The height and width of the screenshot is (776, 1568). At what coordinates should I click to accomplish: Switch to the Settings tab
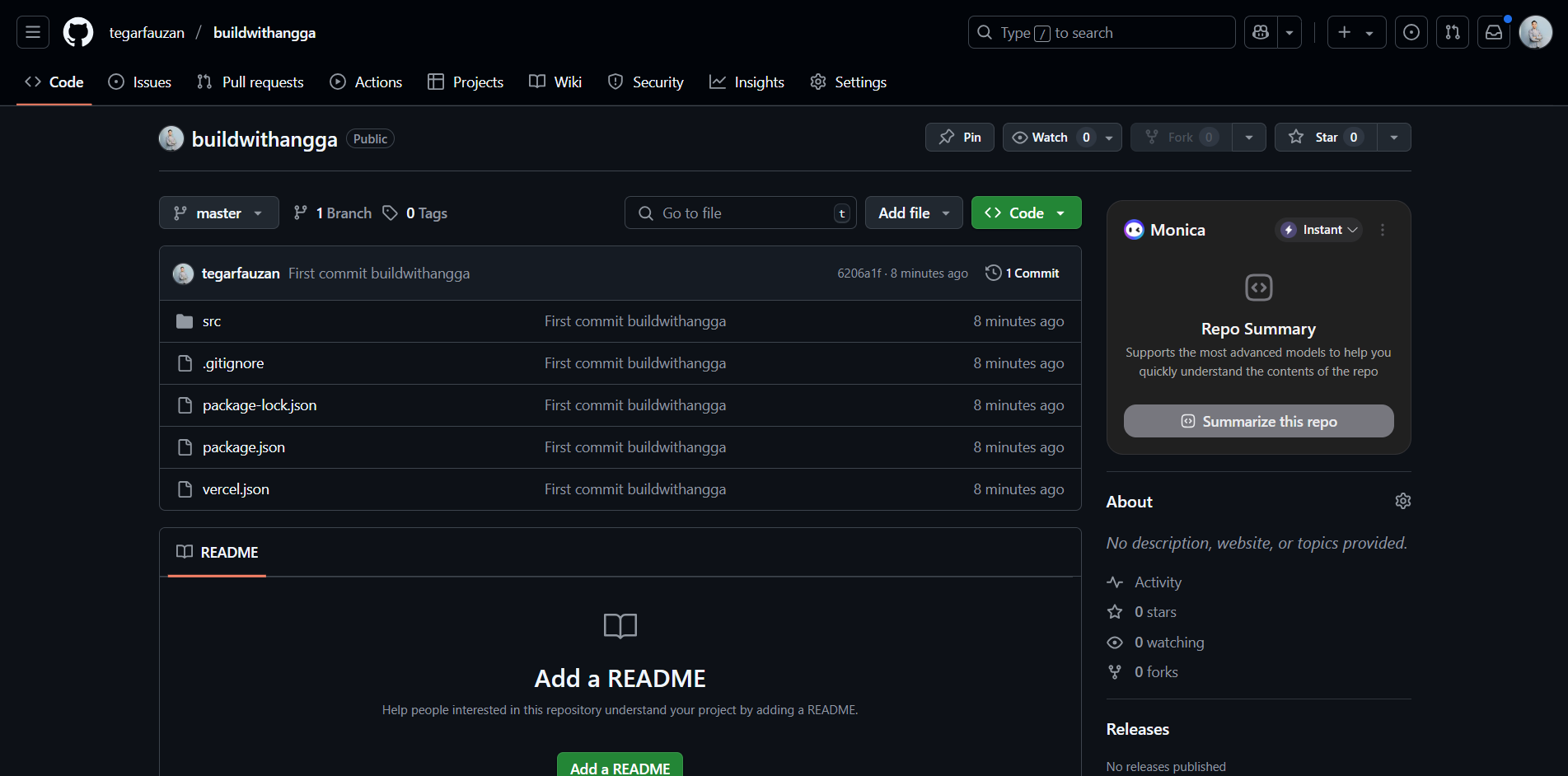(848, 82)
